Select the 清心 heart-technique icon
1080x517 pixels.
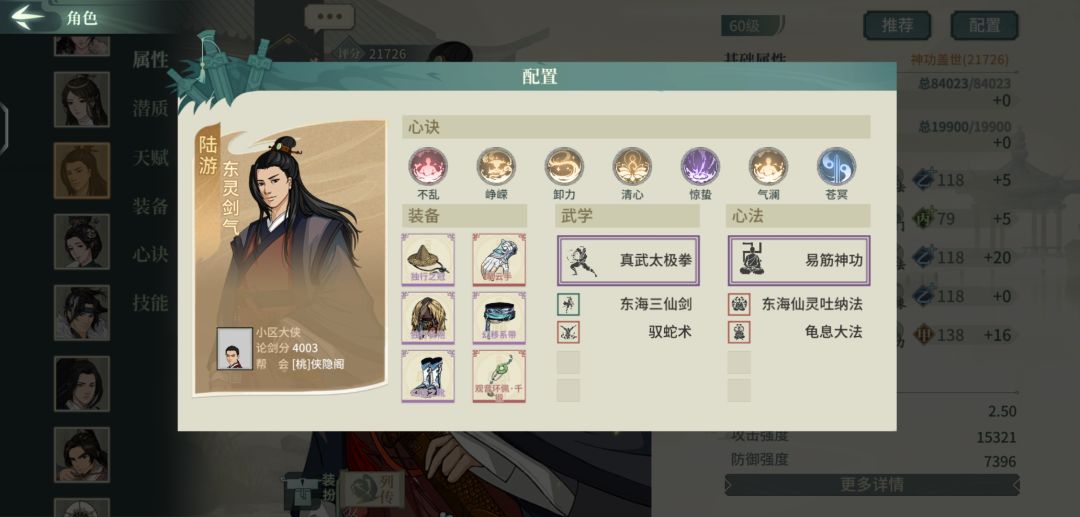click(632, 166)
